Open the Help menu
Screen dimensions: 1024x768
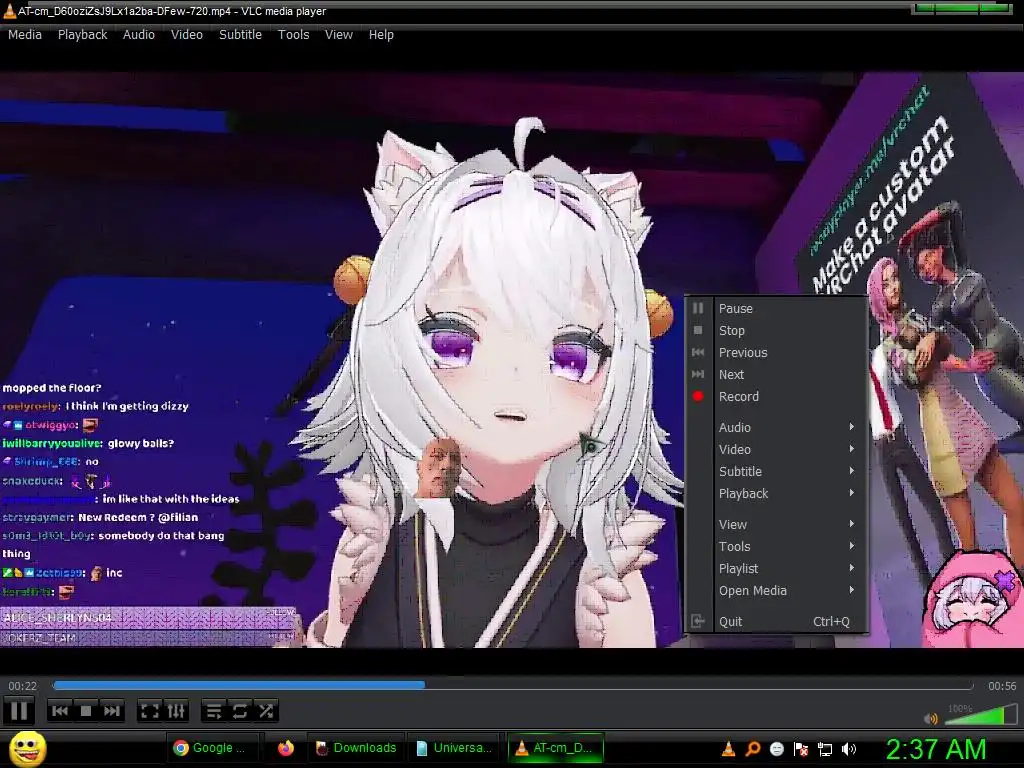(x=381, y=35)
